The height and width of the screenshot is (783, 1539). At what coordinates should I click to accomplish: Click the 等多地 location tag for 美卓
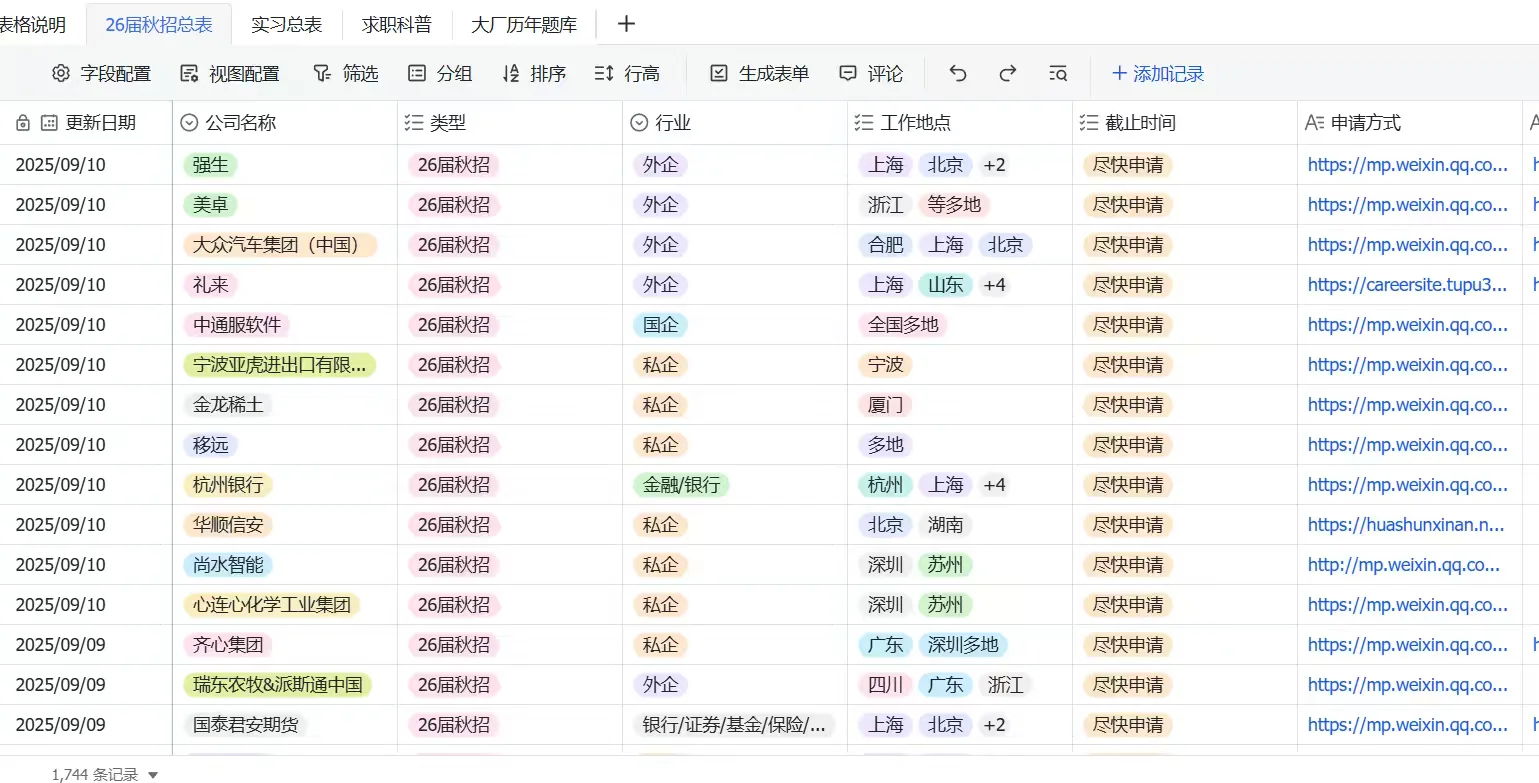pos(955,205)
